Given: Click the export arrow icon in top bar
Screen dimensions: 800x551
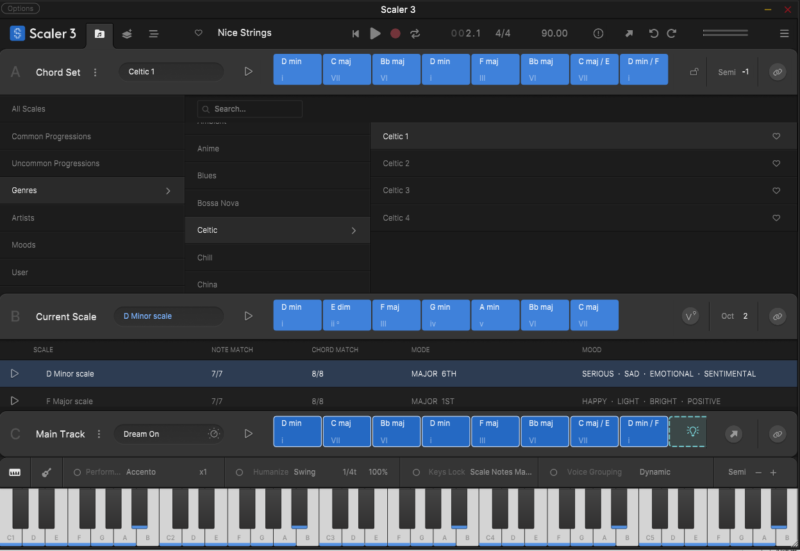Looking at the screenshot, I should (x=629, y=34).
